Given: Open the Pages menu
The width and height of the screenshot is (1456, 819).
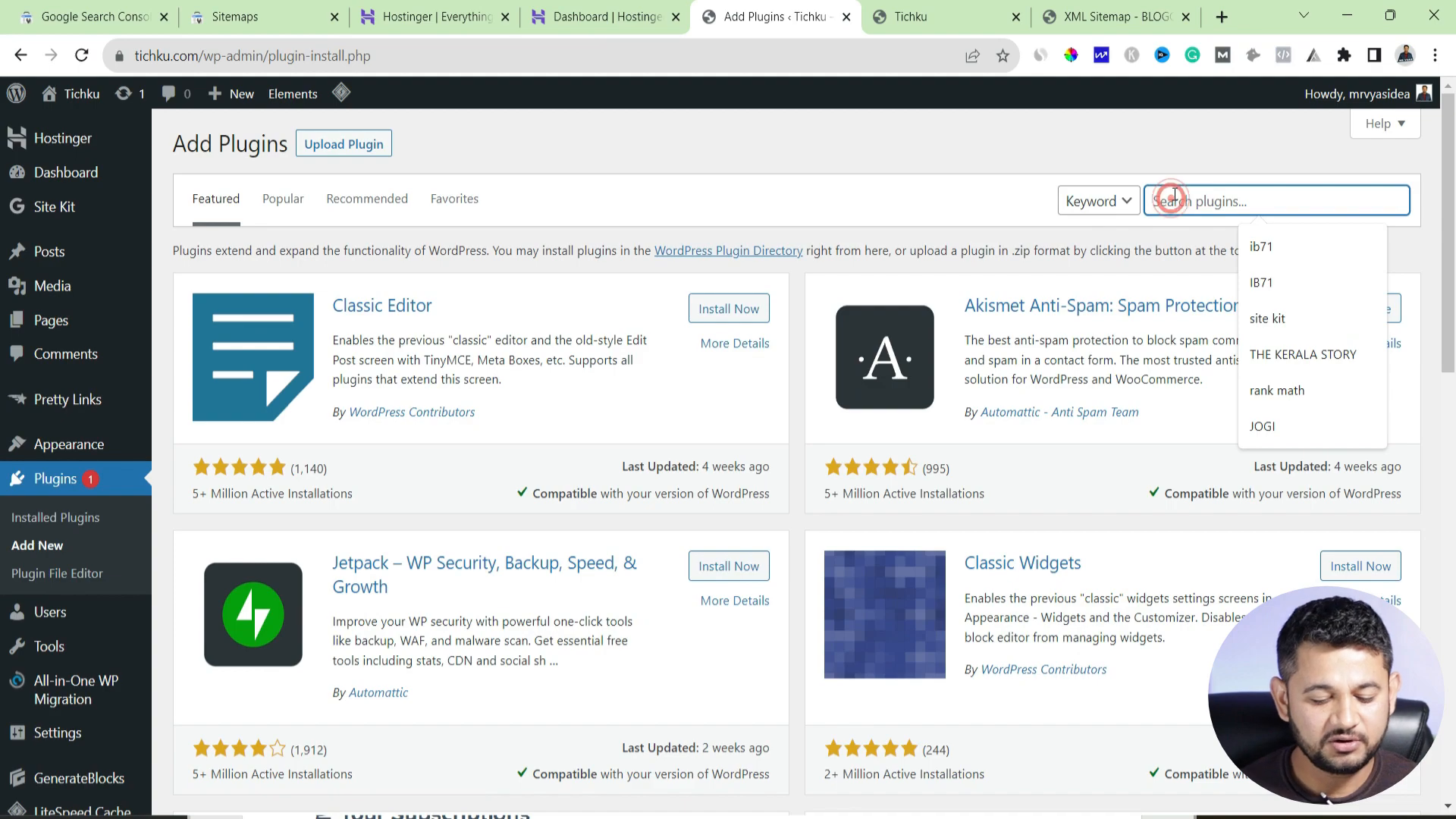Looking at the screenshot, I should [x=76, y=320].
